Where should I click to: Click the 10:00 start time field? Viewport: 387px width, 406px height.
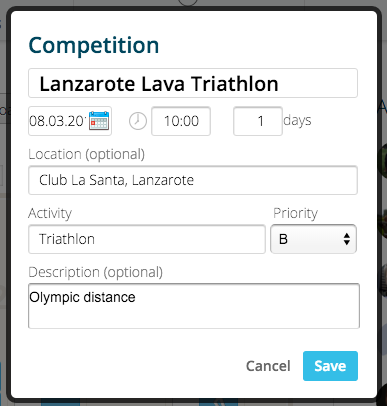(181, 121)
